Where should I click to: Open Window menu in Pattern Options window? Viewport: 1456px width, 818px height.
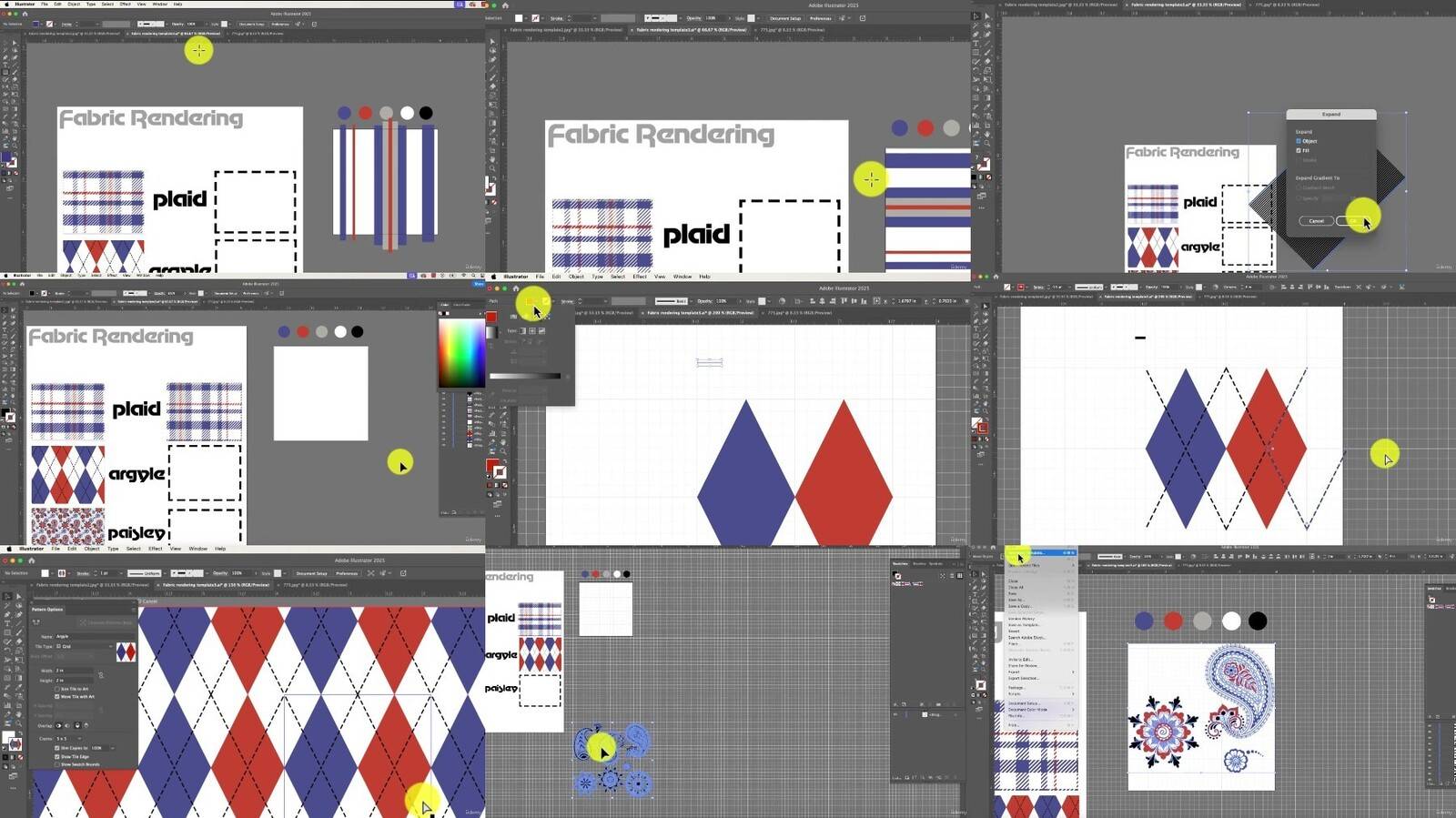point(197,549)
